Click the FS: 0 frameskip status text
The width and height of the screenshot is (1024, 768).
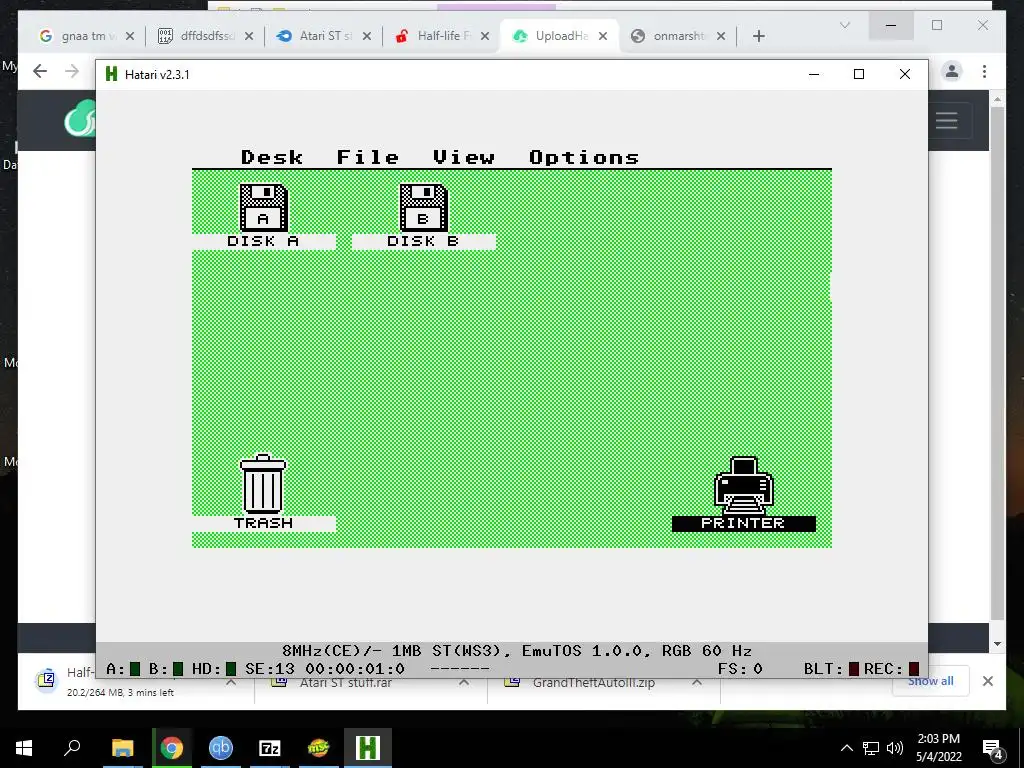[740, 669]
